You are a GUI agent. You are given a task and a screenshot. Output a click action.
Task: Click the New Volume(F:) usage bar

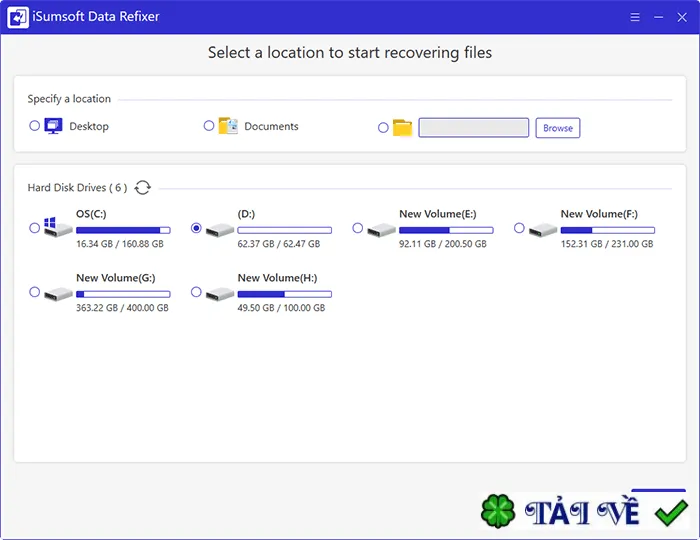(608, 230)
